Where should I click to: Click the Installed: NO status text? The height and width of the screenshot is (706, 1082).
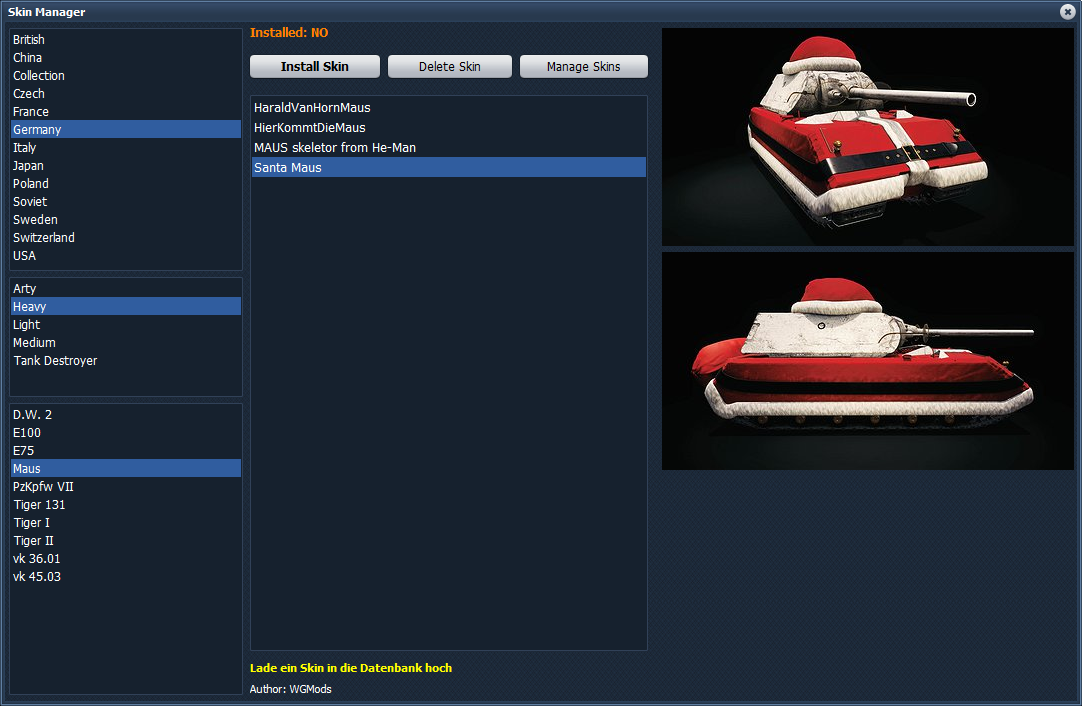[x=289, y=32]
